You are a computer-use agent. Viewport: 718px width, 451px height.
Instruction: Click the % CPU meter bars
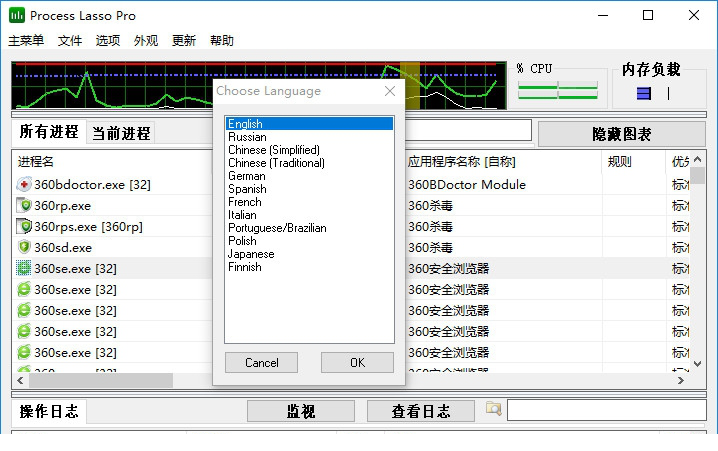tap(558, 90)
